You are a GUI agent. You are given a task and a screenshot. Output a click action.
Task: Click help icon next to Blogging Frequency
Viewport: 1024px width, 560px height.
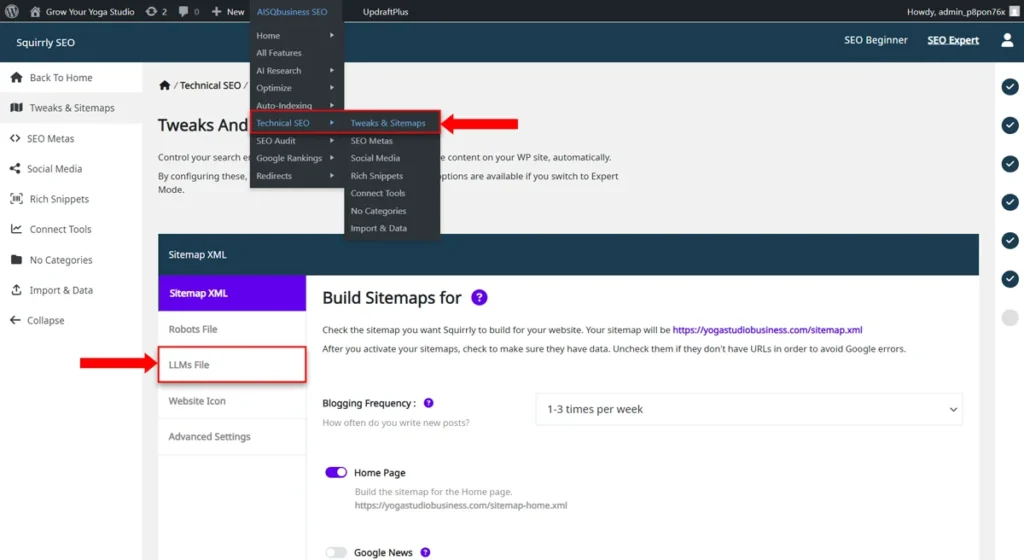(x=428, y=403)
